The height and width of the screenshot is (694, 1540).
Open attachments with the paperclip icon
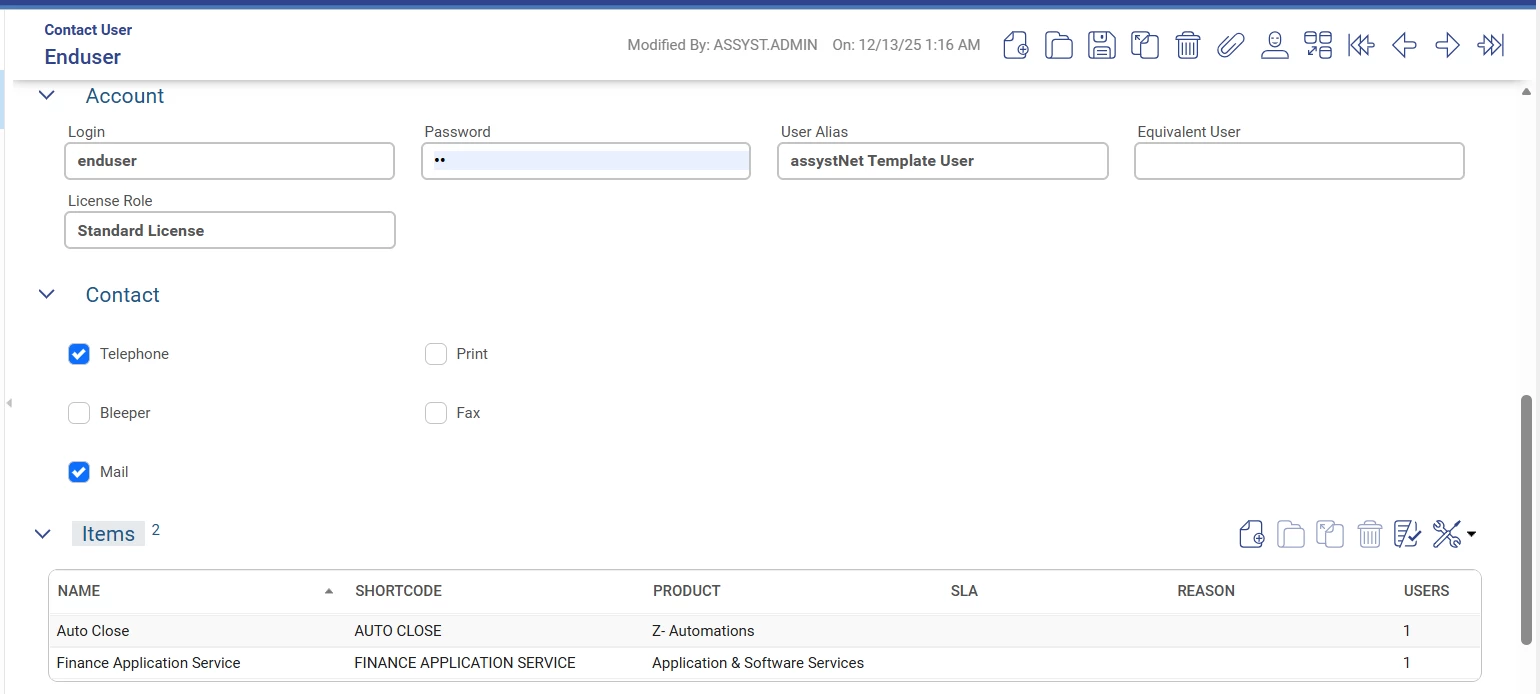click(1231, 45)
